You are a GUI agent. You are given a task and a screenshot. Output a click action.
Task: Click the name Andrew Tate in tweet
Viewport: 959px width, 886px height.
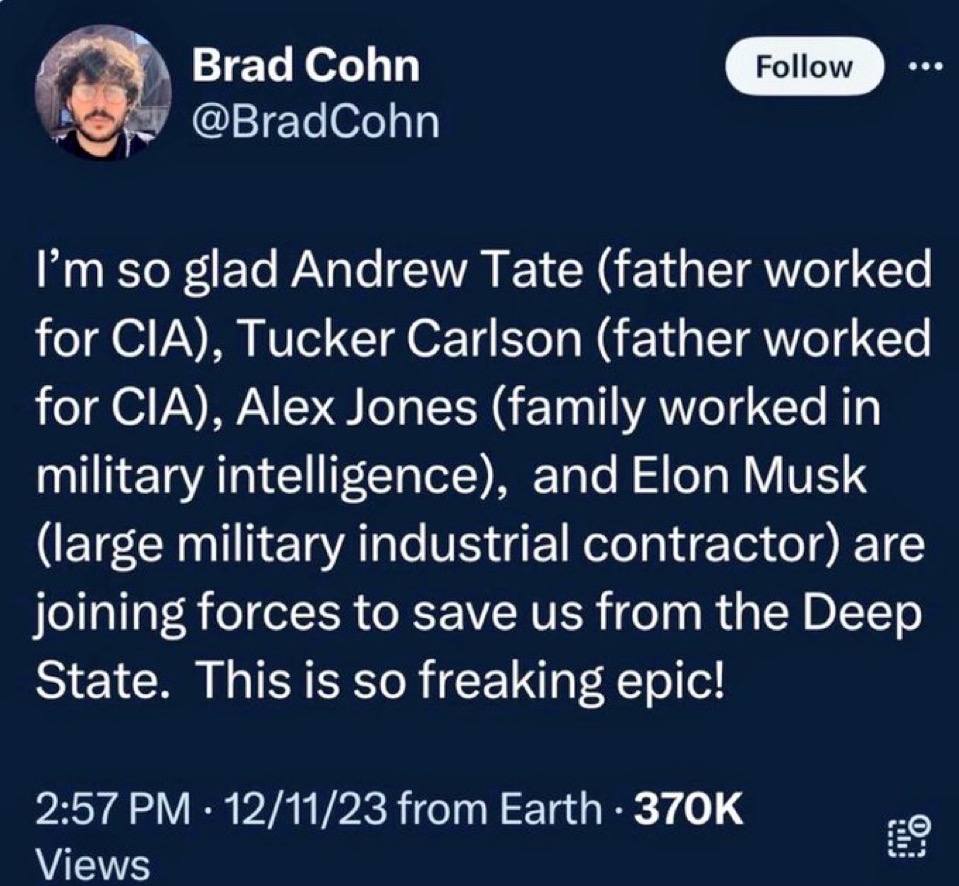pyautogui.click(x=437, y=270)
